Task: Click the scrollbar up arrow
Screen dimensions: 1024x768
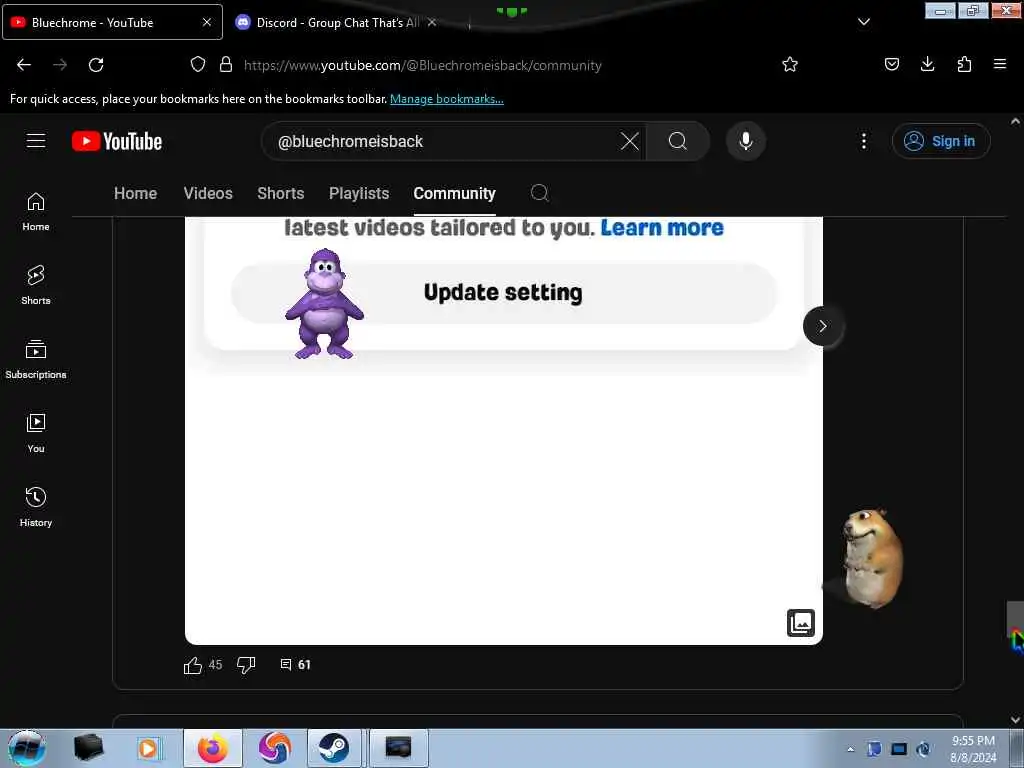Action: 1016,121
